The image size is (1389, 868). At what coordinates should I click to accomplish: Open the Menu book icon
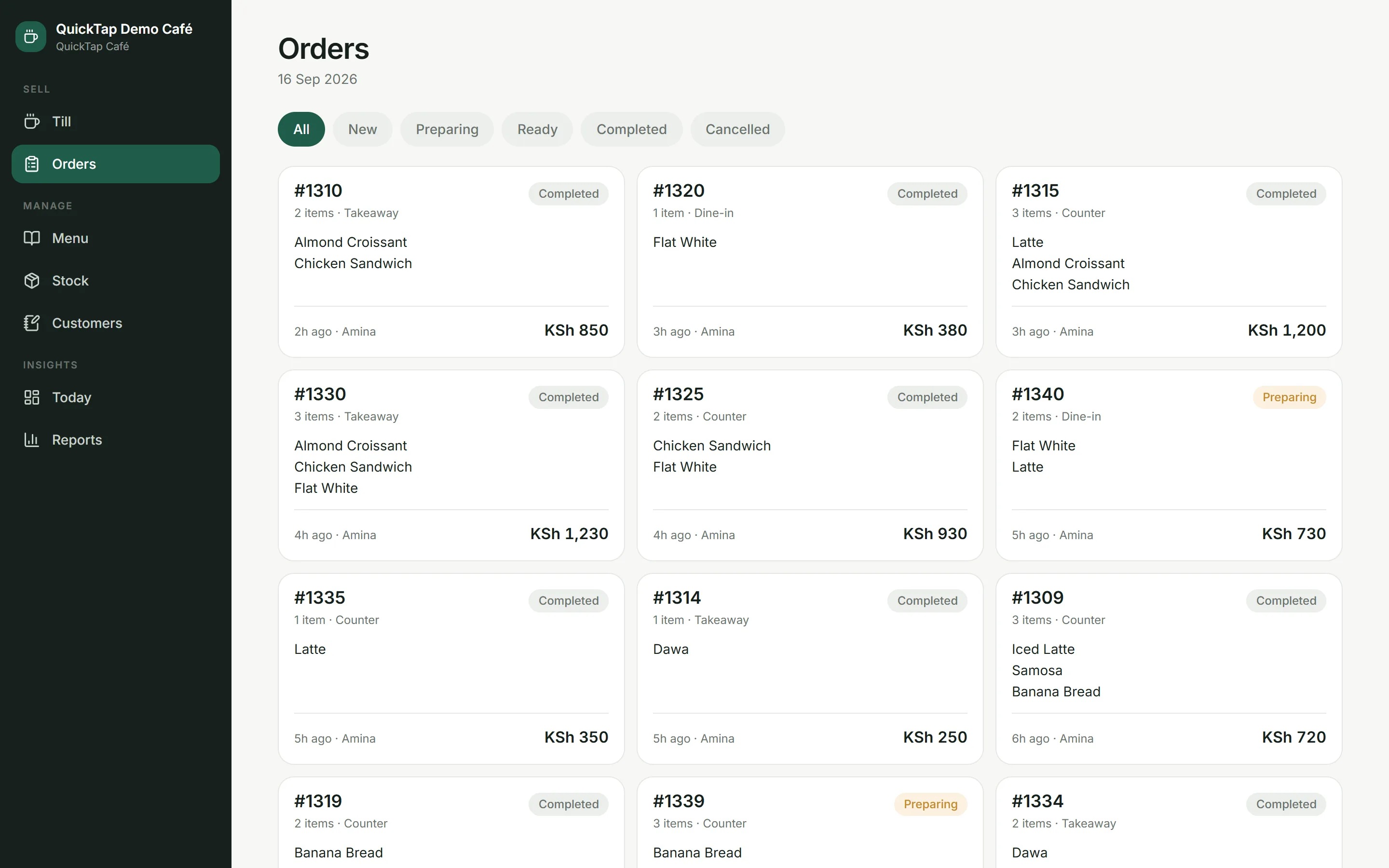(x=31, y=238)
